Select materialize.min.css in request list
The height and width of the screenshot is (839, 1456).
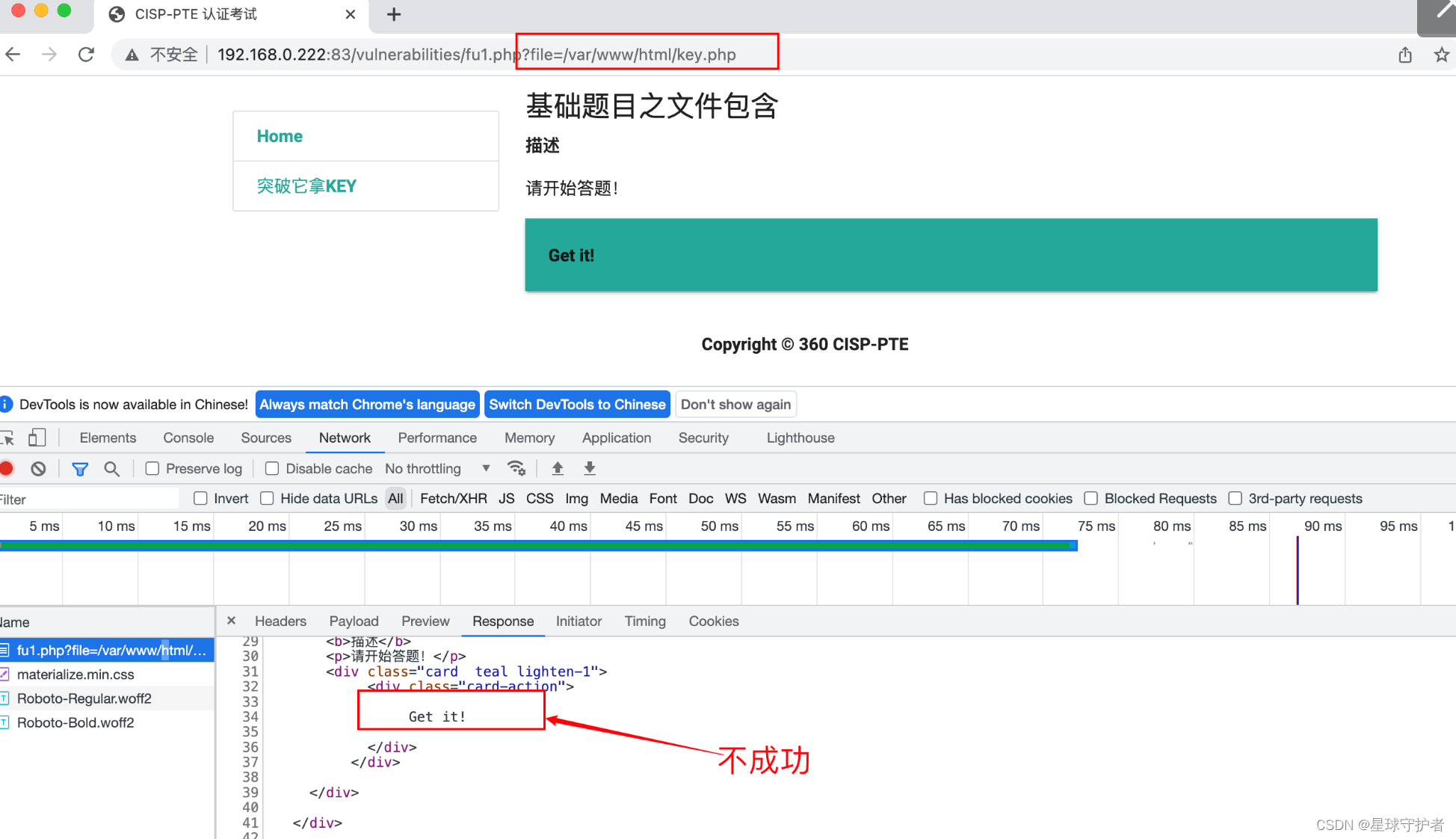pyautogui.click(x=75, y=674)
